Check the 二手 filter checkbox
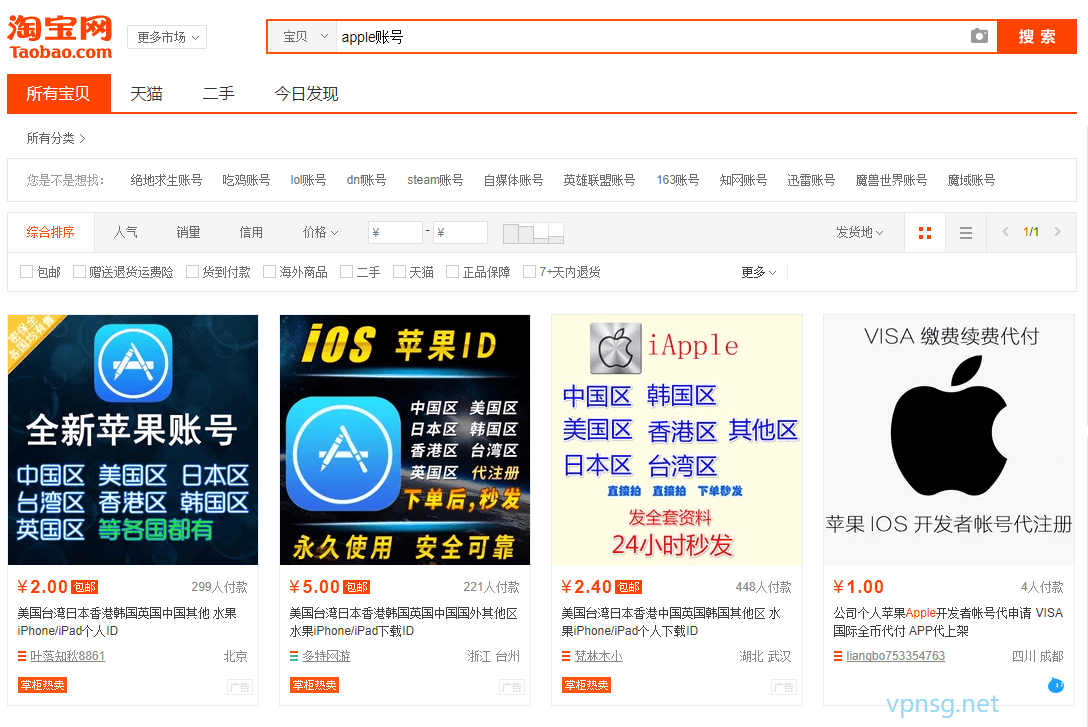 pos(346,272)
